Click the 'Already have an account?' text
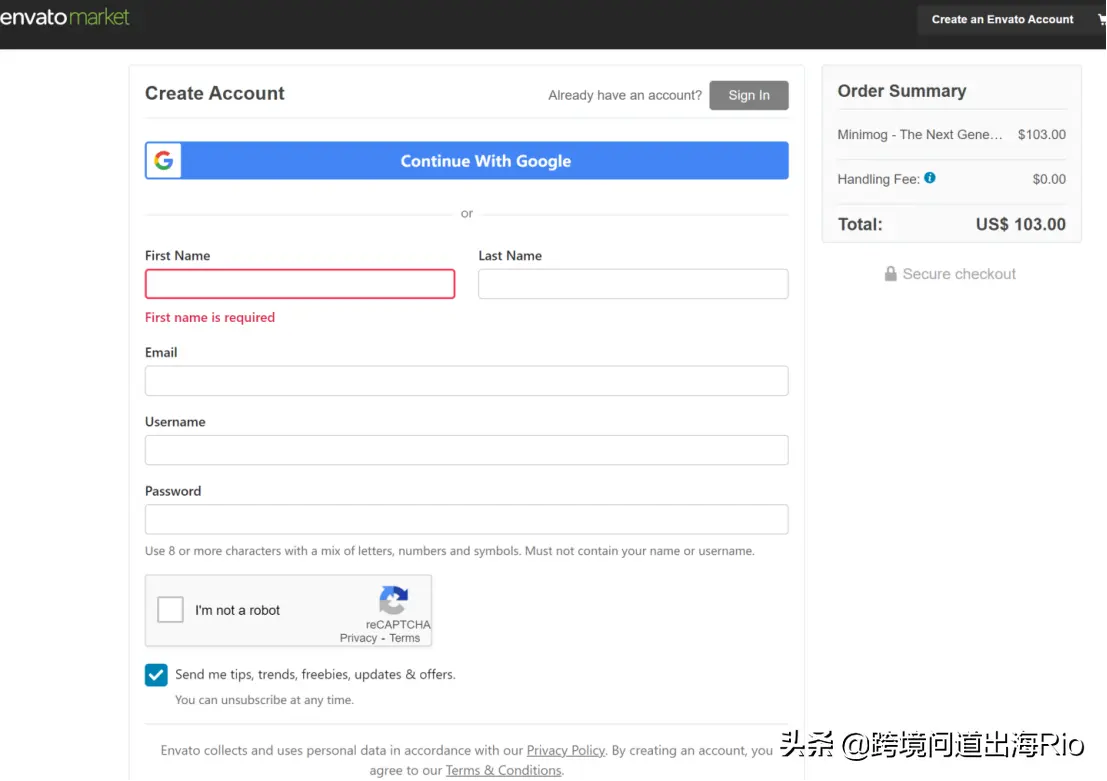 (x=625, y=95)
